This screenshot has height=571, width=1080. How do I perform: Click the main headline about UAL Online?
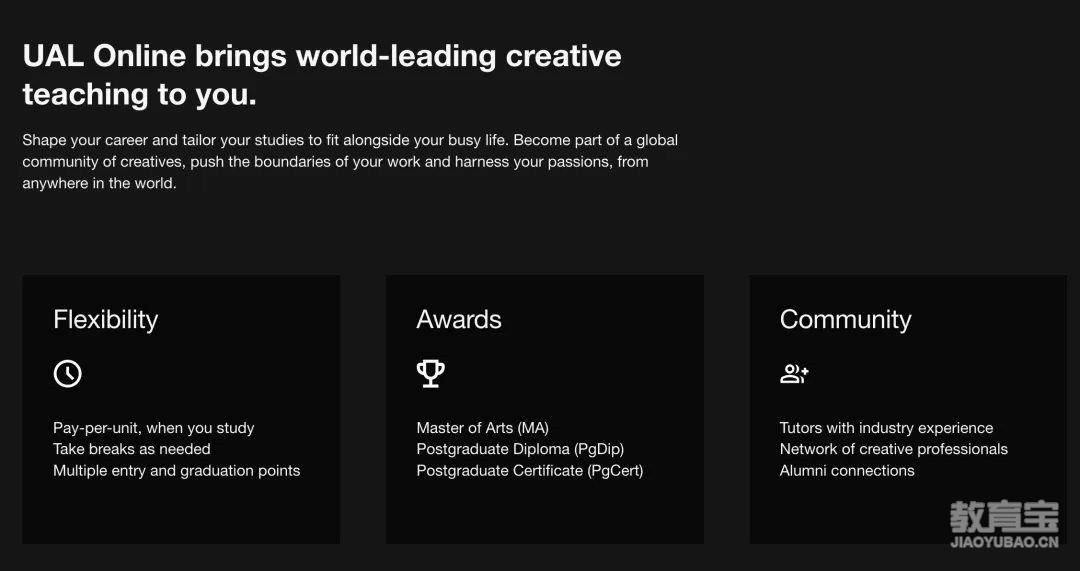(x=322, y=75)
